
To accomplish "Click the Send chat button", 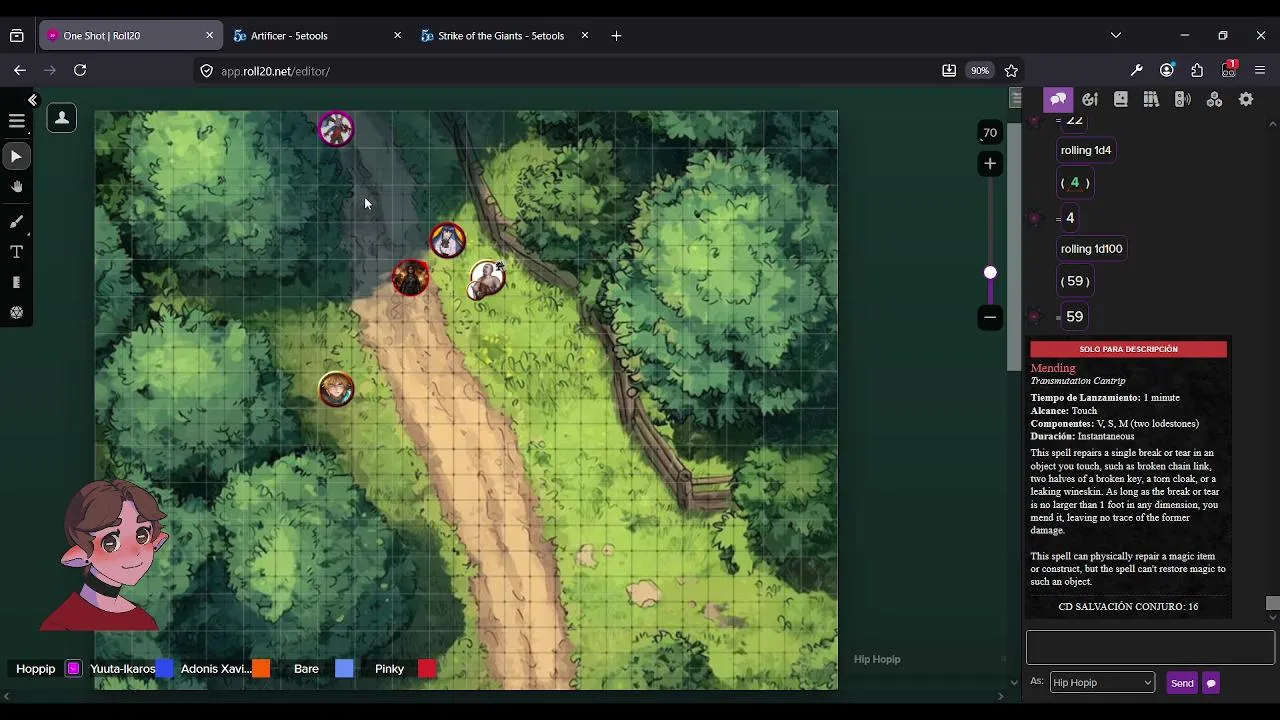I will point(1182,683).
